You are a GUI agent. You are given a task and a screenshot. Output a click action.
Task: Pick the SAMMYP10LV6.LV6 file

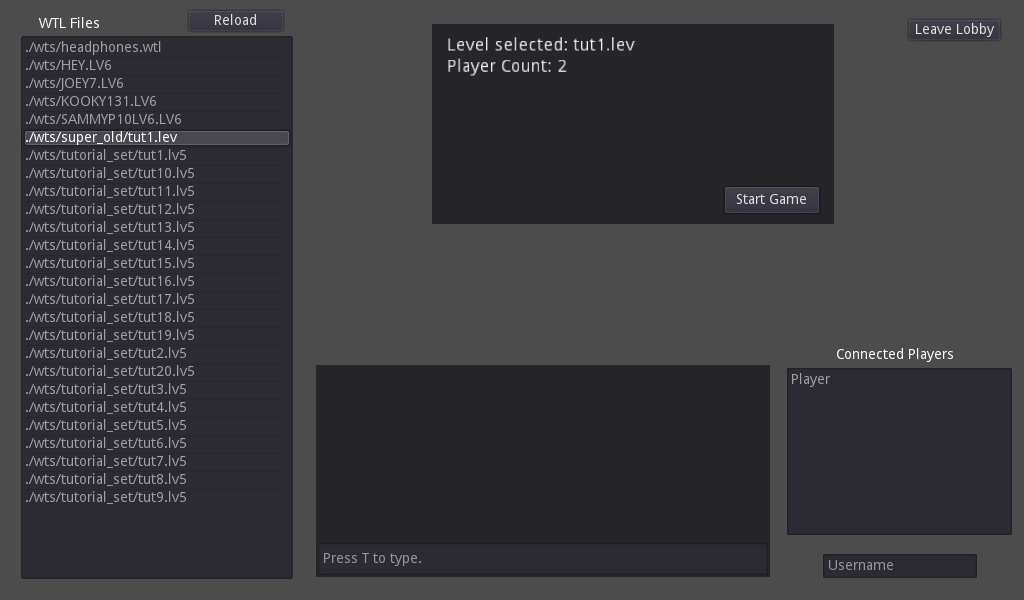104,119
